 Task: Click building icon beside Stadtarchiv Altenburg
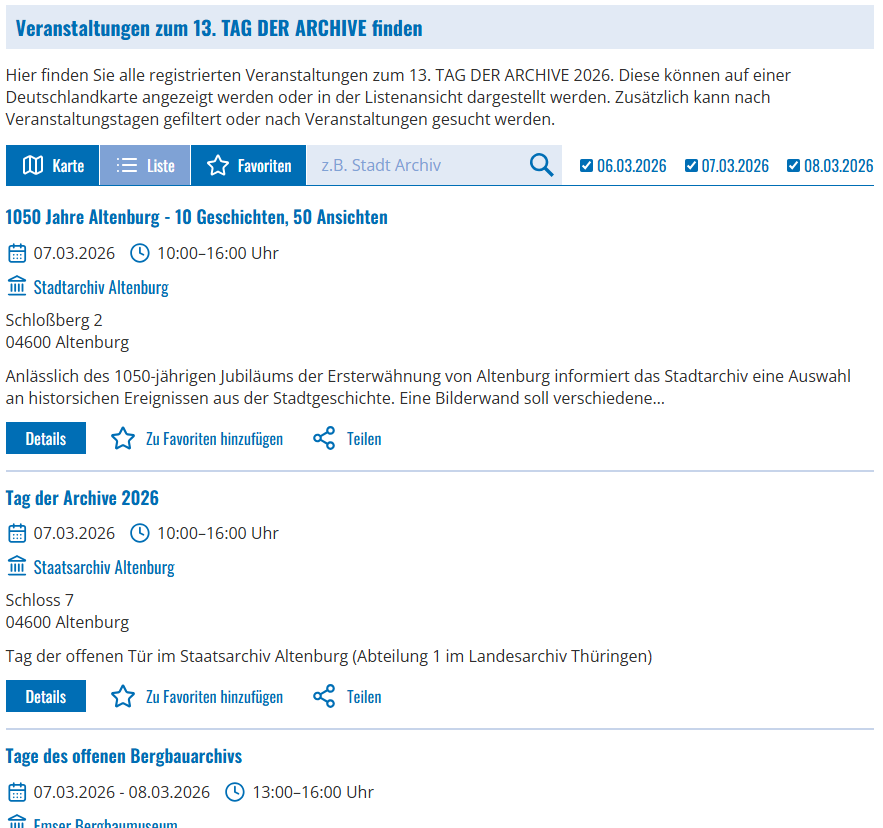tap(16, 287)
